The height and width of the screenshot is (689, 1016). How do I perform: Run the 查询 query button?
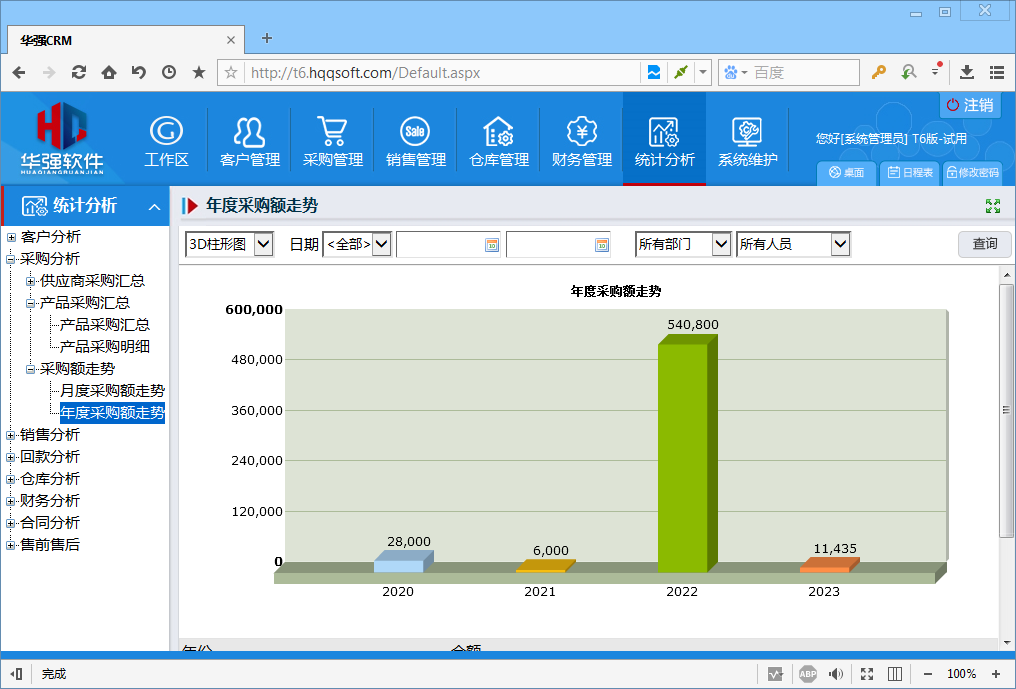[984, 244]
